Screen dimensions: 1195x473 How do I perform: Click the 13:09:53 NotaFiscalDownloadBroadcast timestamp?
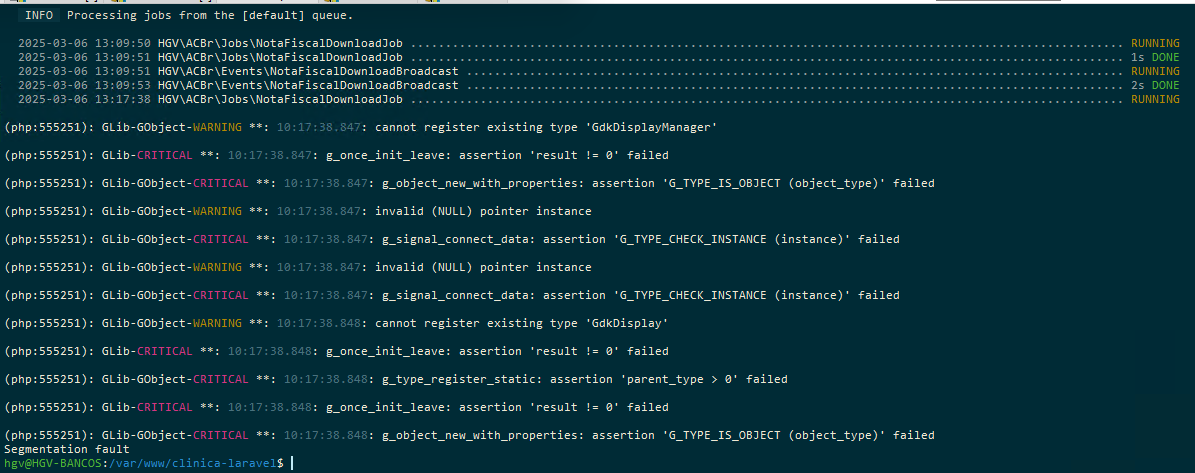(x=85, y=85)
